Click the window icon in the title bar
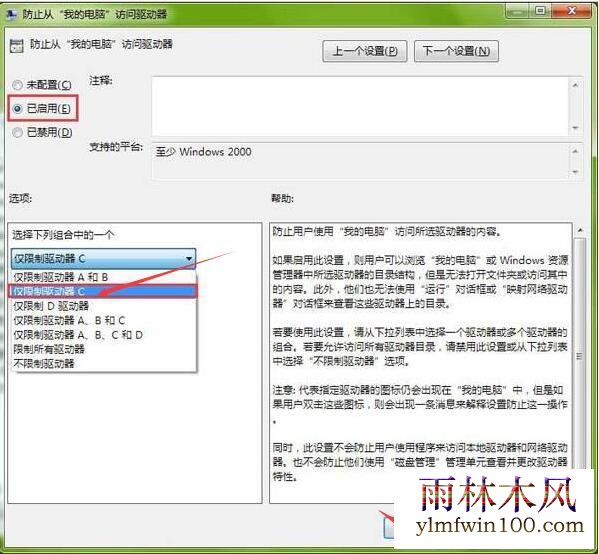The image size is (599, 554). coord(11,15)
